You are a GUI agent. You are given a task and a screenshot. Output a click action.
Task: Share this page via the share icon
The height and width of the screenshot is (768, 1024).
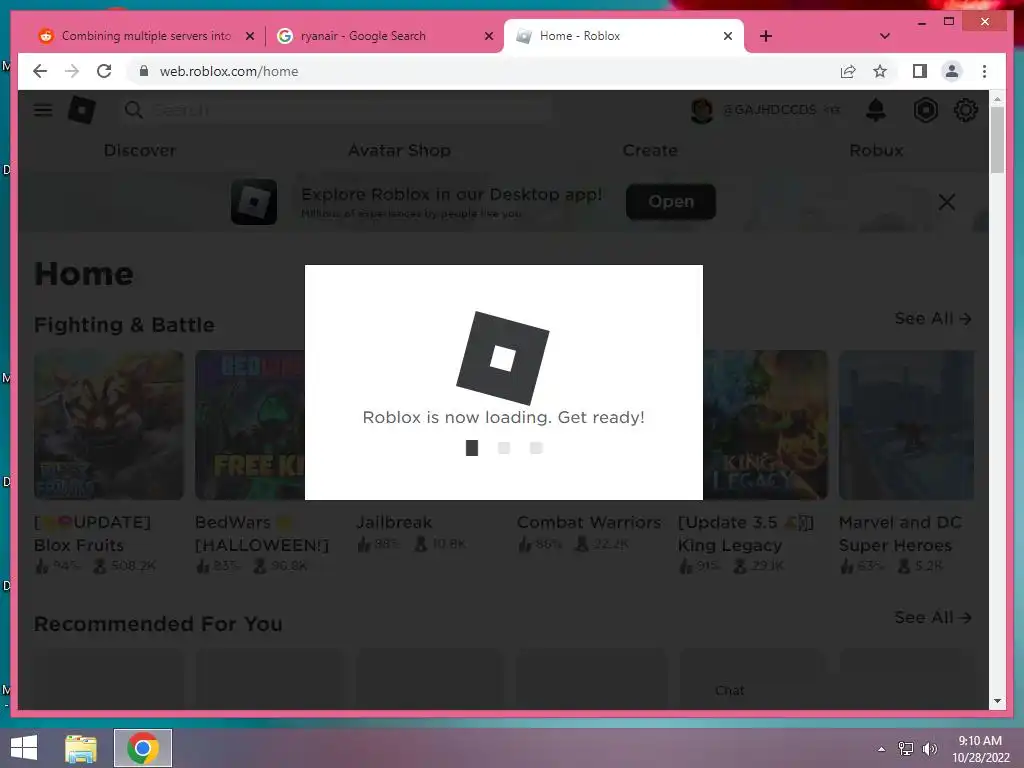848,71
